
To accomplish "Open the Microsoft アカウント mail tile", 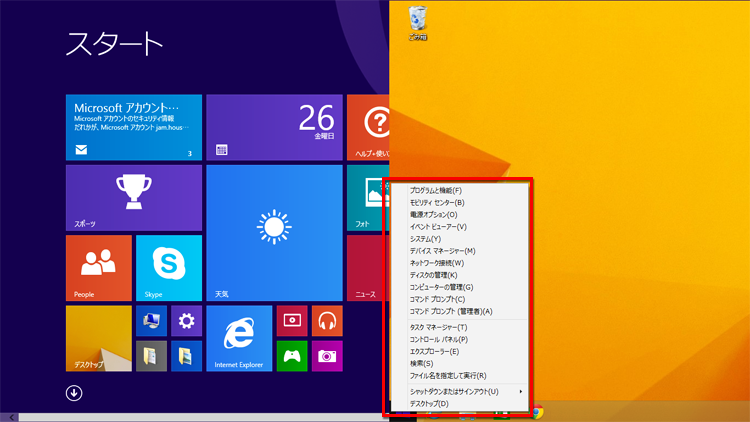I will point(133,127).
